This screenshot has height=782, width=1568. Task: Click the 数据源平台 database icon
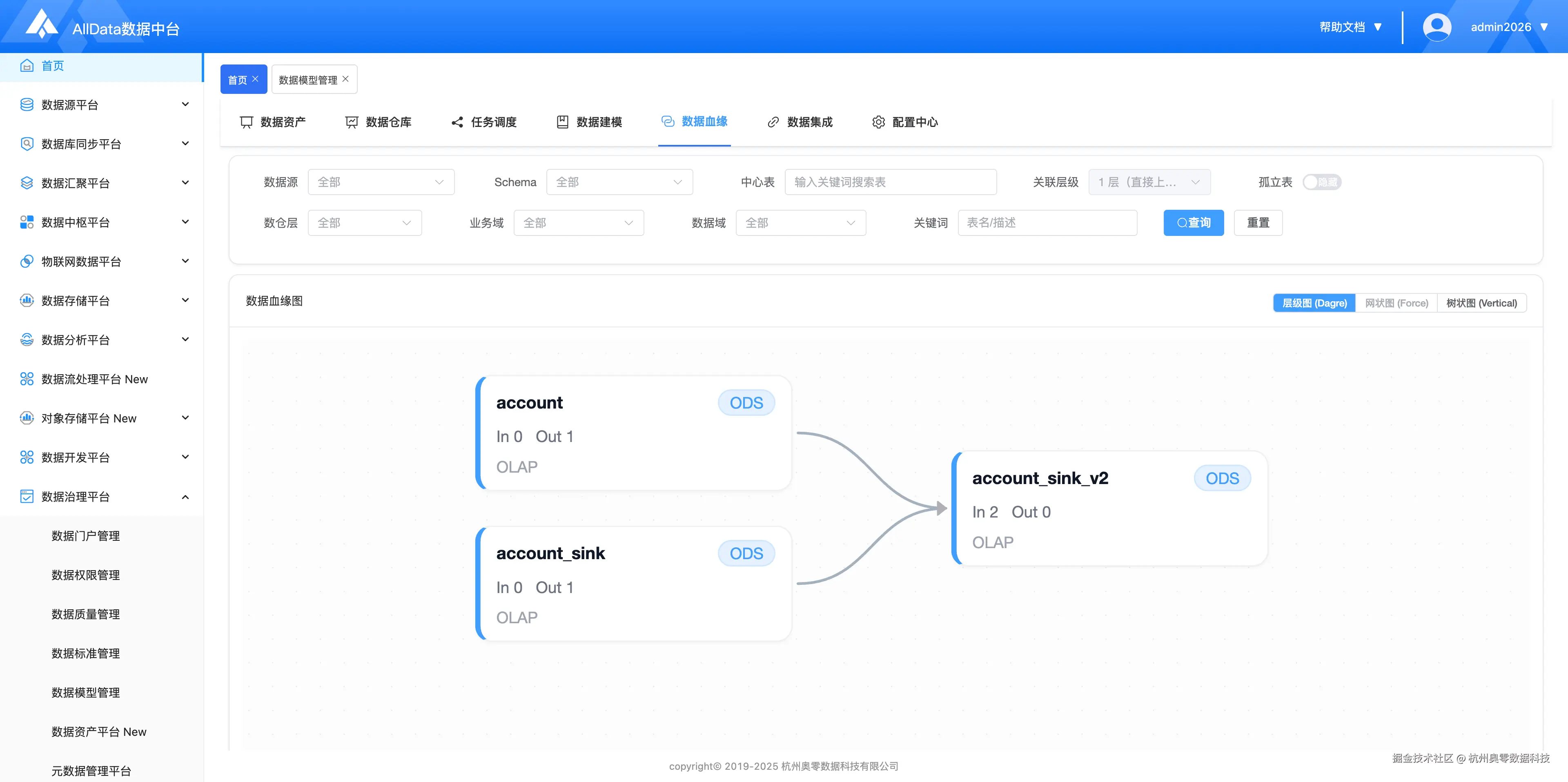(x=27, y=104)
